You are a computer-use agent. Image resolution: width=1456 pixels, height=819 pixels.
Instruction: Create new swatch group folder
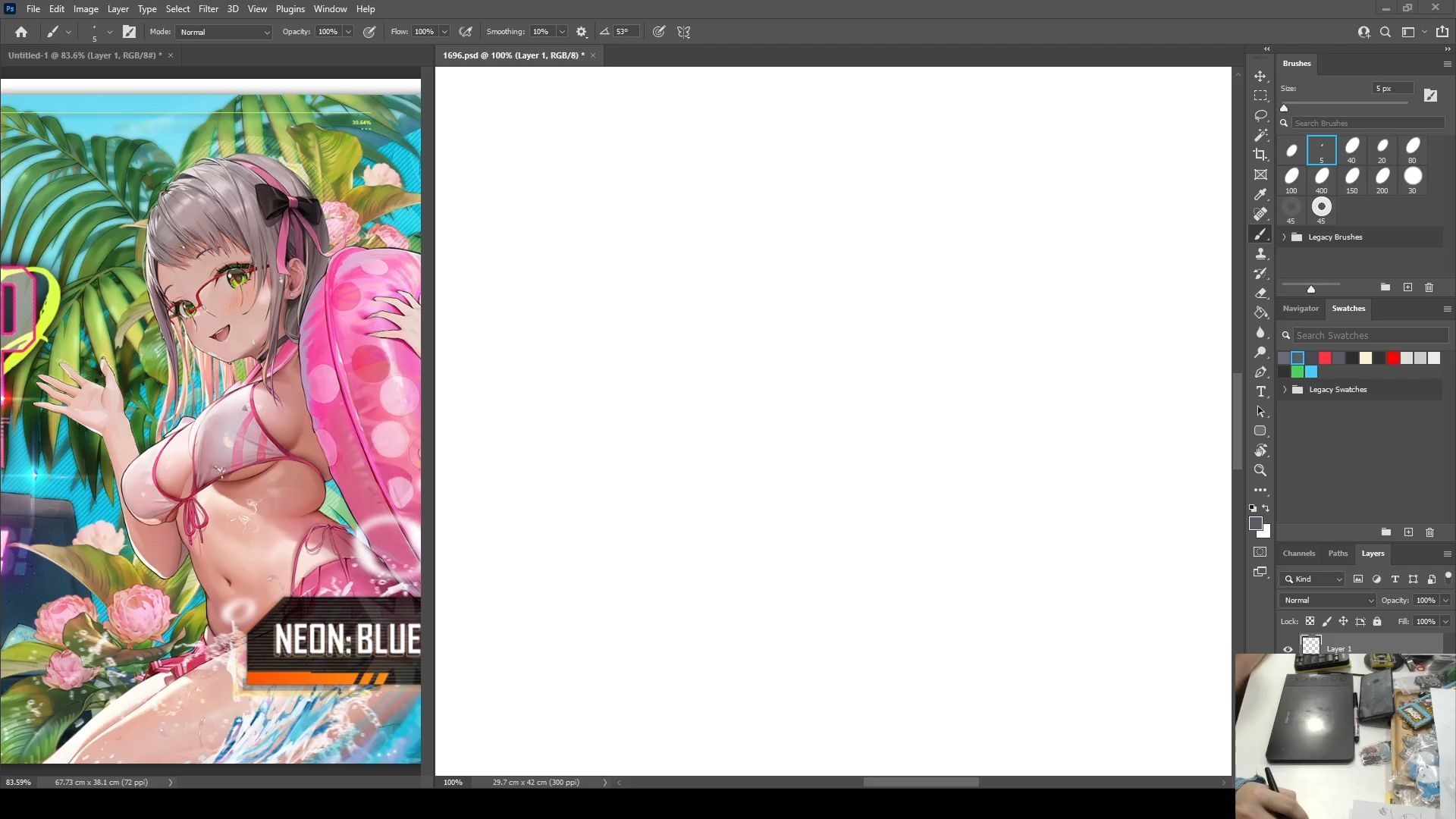click(1386, 532)
